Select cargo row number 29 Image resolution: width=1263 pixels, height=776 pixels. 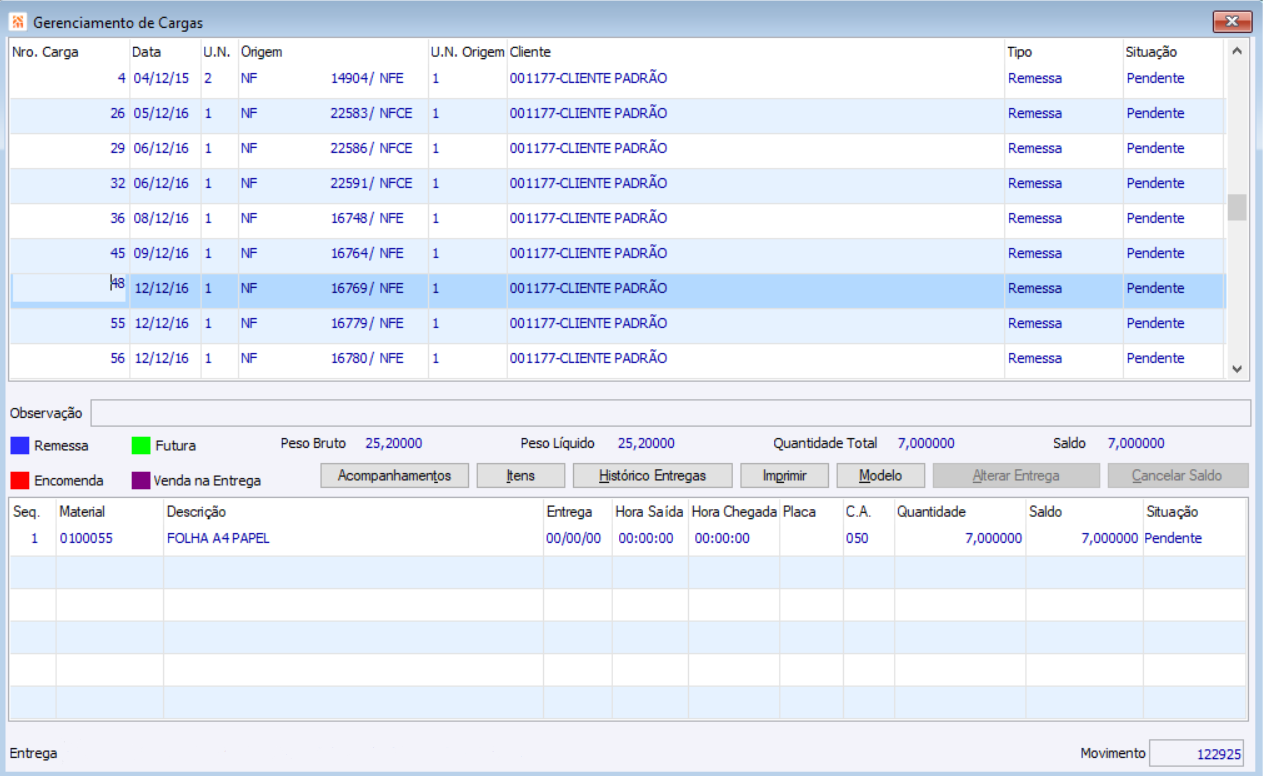coord(617,148)
